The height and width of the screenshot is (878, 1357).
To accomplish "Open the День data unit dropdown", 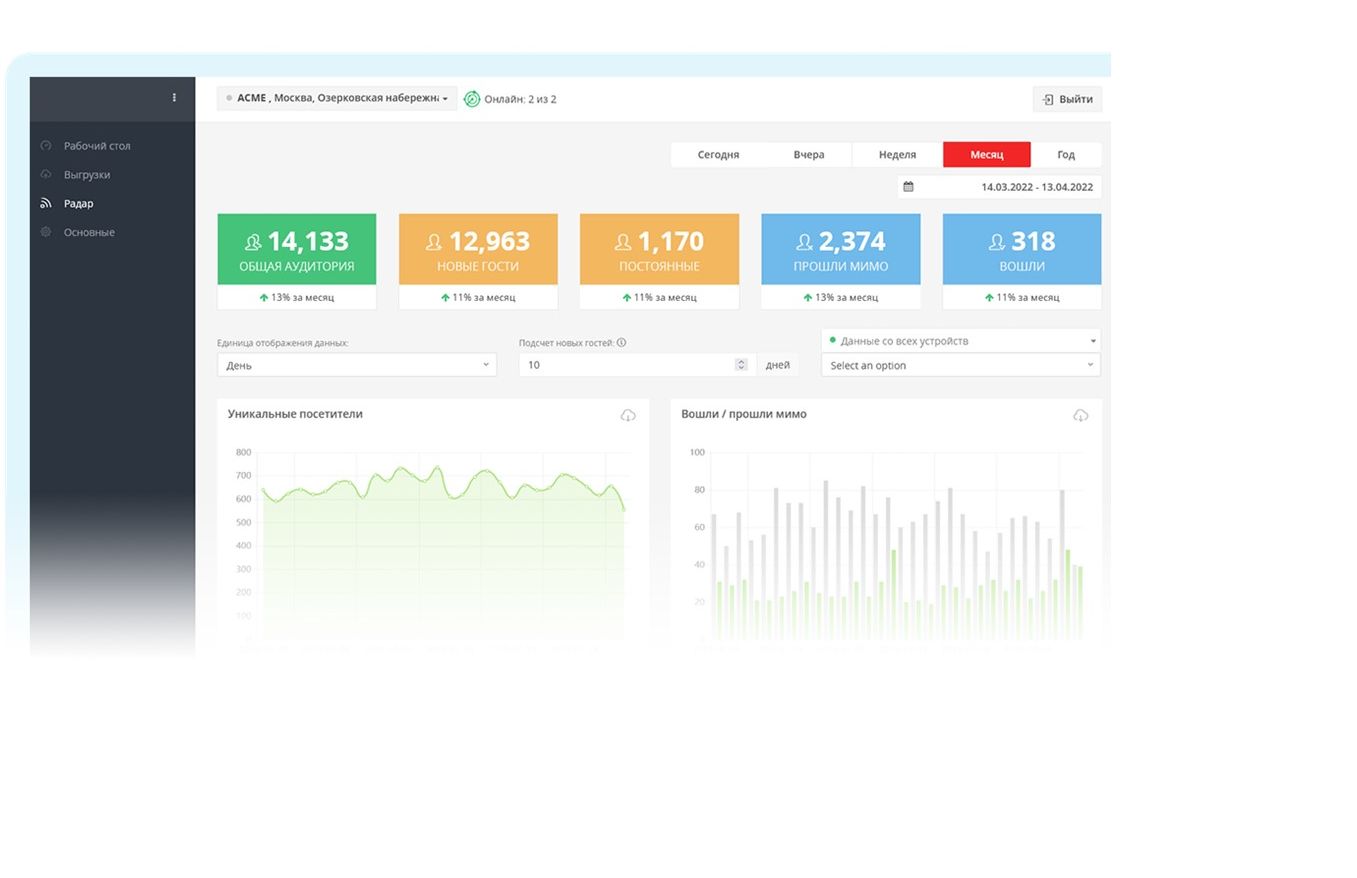I will pyautogui.click(x=357, y=365).
